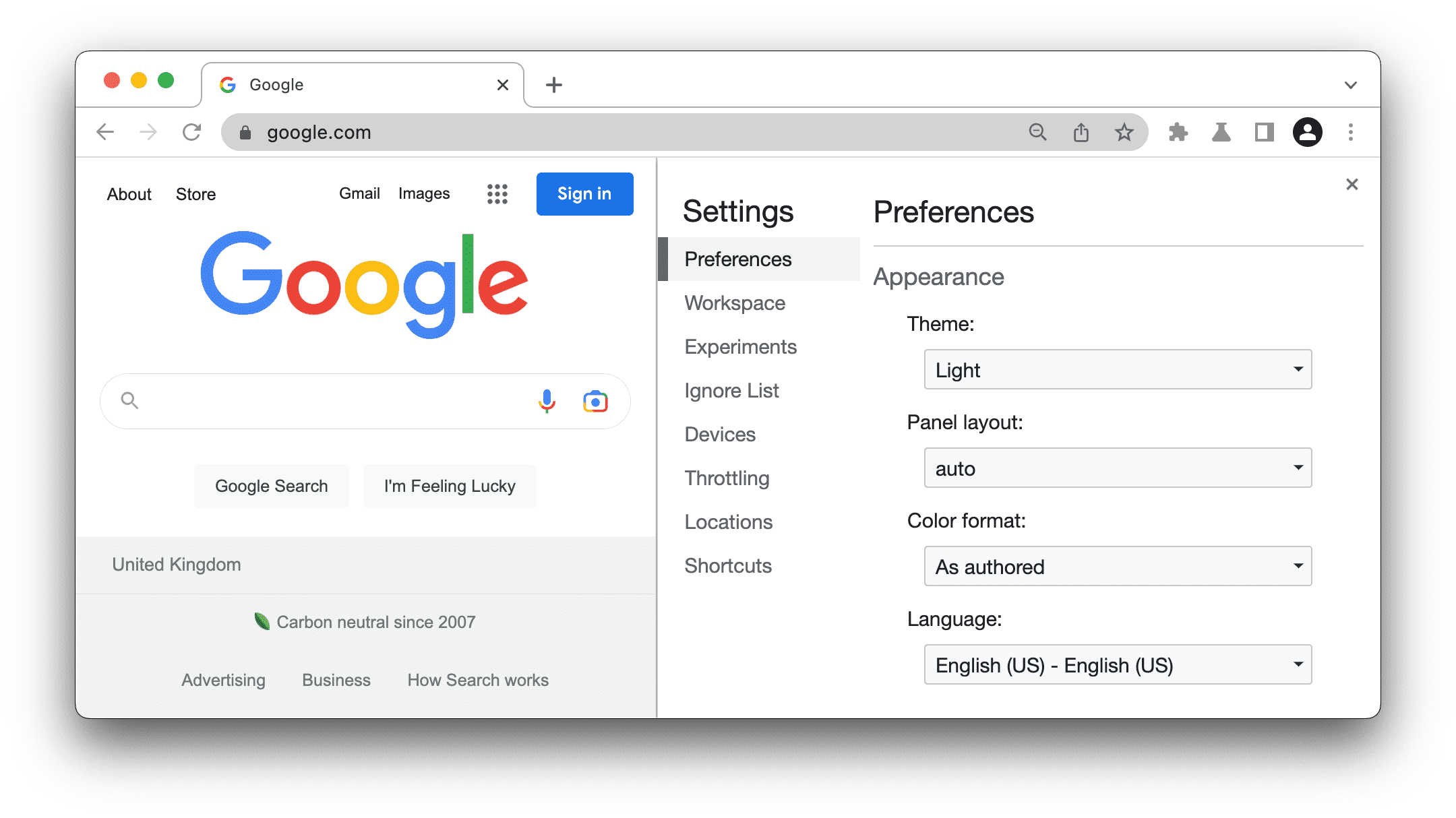The height and width of the screenshot is (818, 1456).
Task: Click the bookmark star icon
Action: pos(1125,132)
